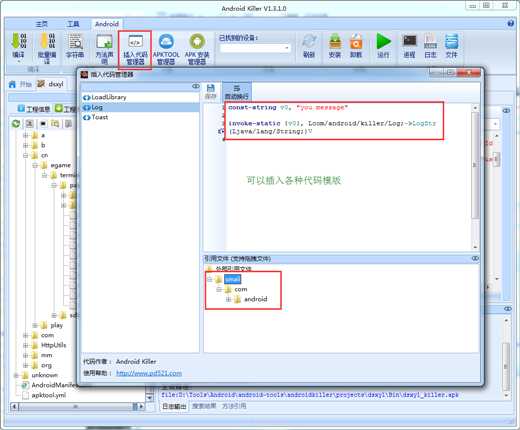Viewport: 520px width, 430px height.
Task: Select the Toast code template
Action: click(x=140, y=117)
